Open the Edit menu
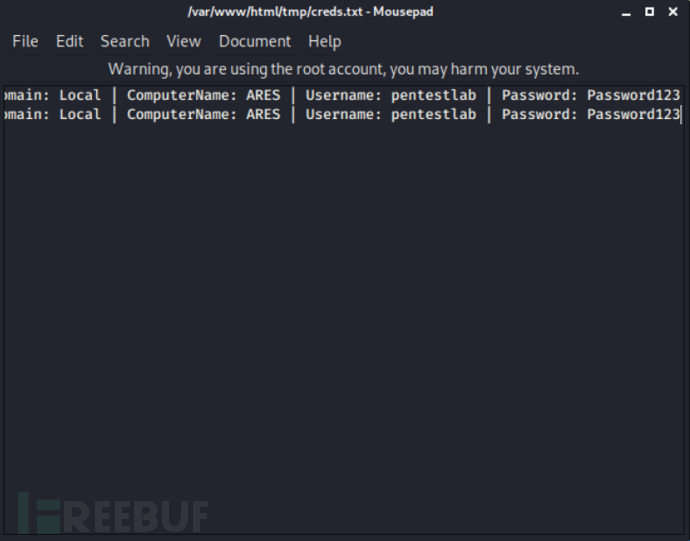Image resolution: width=690 pixels, height=541 pixels. coord(70,41)
